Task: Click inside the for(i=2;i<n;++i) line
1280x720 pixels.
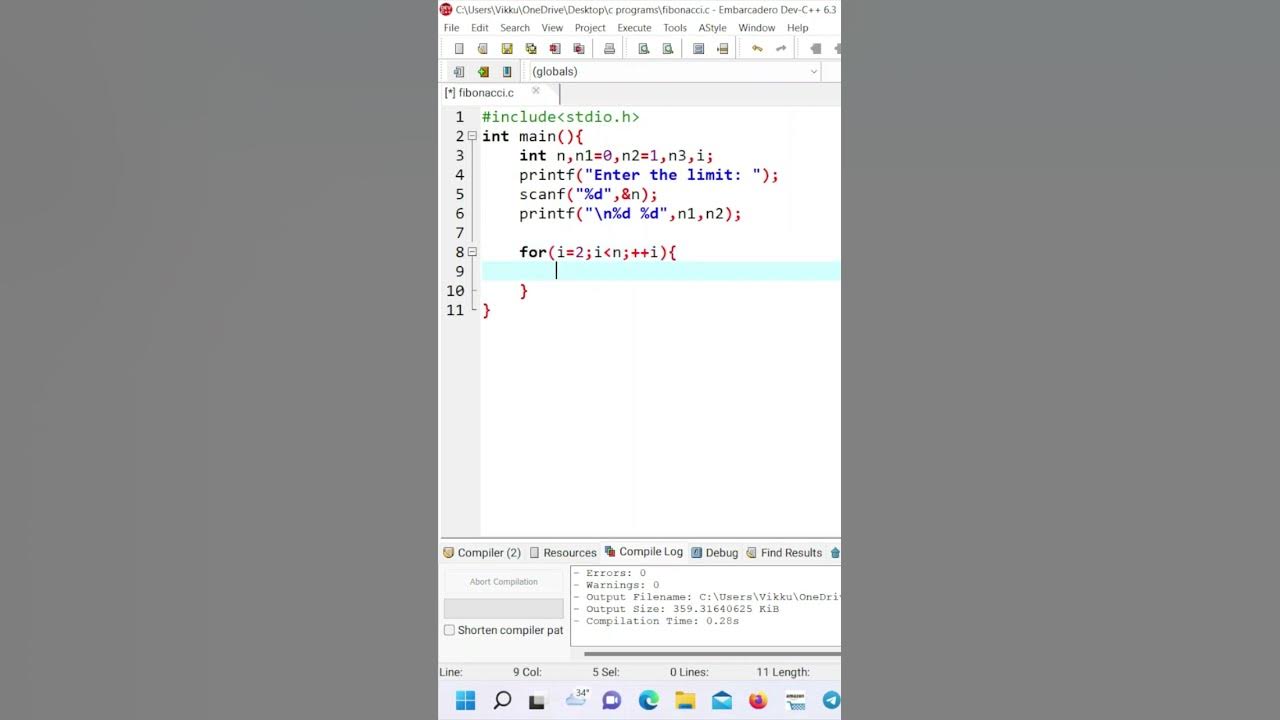Action: click(x=598, y=252)
